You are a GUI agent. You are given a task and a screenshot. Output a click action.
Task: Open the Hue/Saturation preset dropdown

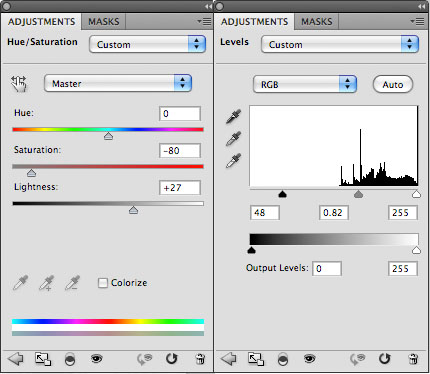click(x=147, y=44)
